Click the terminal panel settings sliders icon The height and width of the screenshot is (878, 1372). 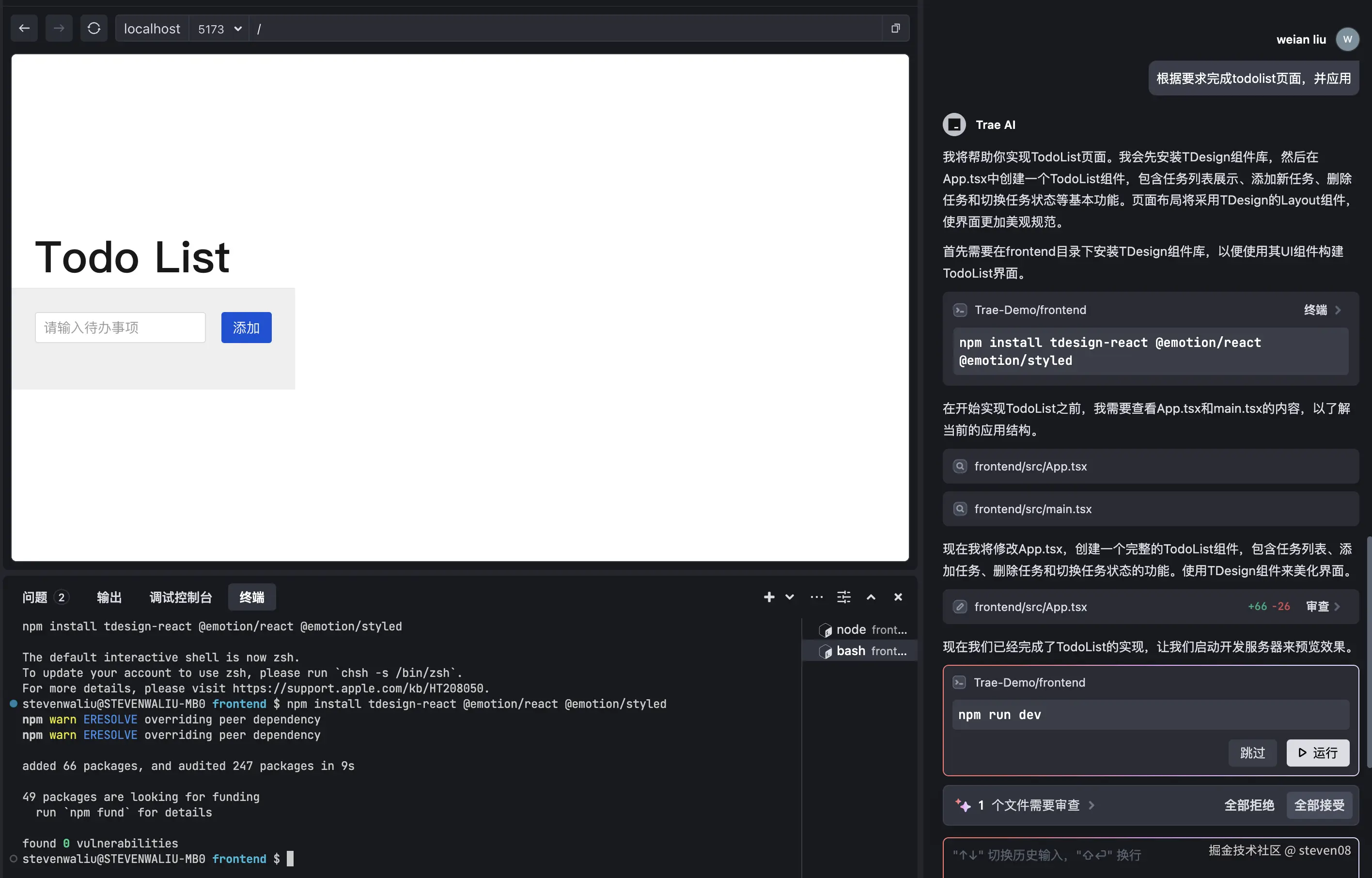point(843,597)
